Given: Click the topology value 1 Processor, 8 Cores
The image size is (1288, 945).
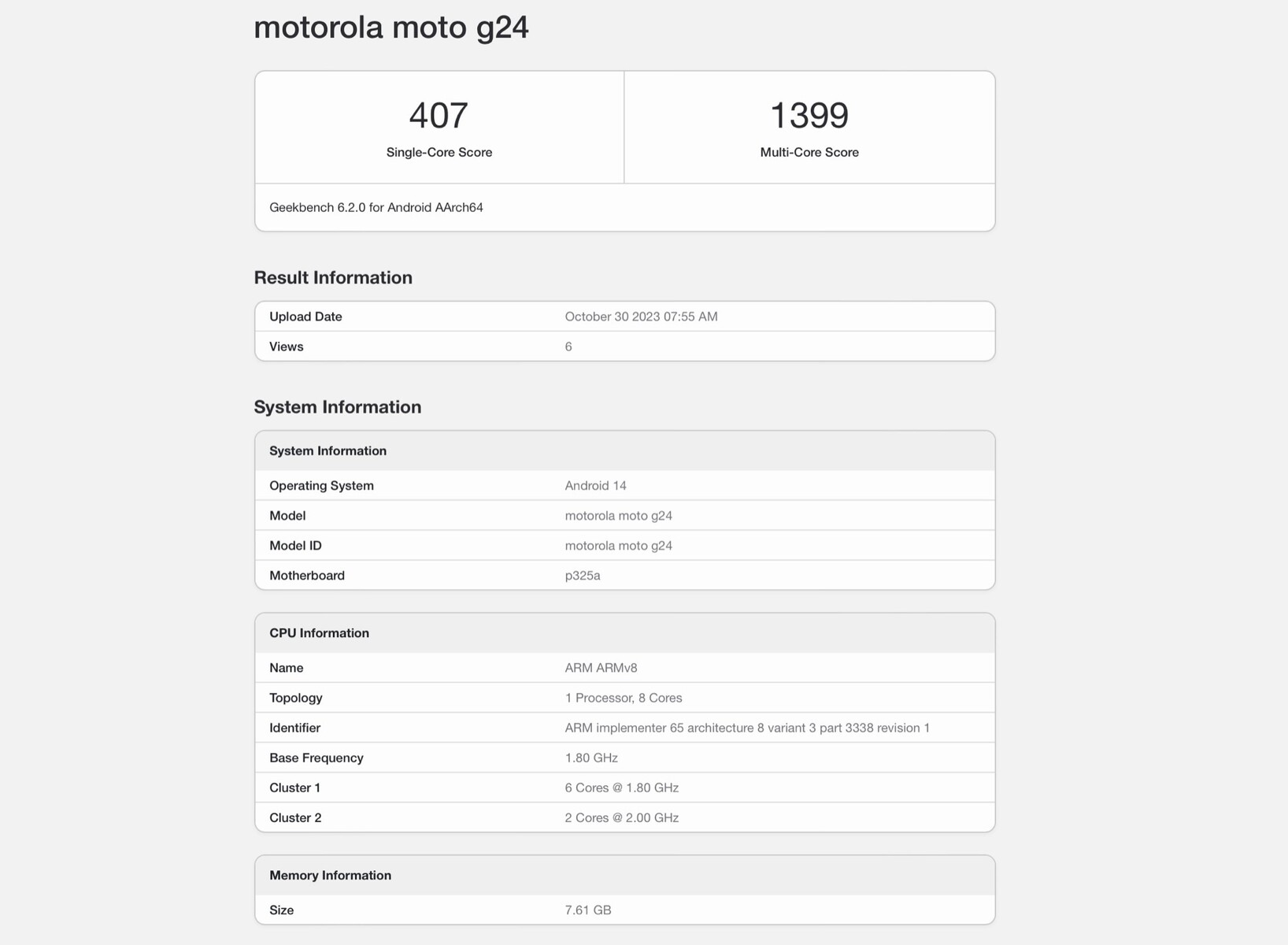Looking at the screenshot, I should click(x=623, y=698).
